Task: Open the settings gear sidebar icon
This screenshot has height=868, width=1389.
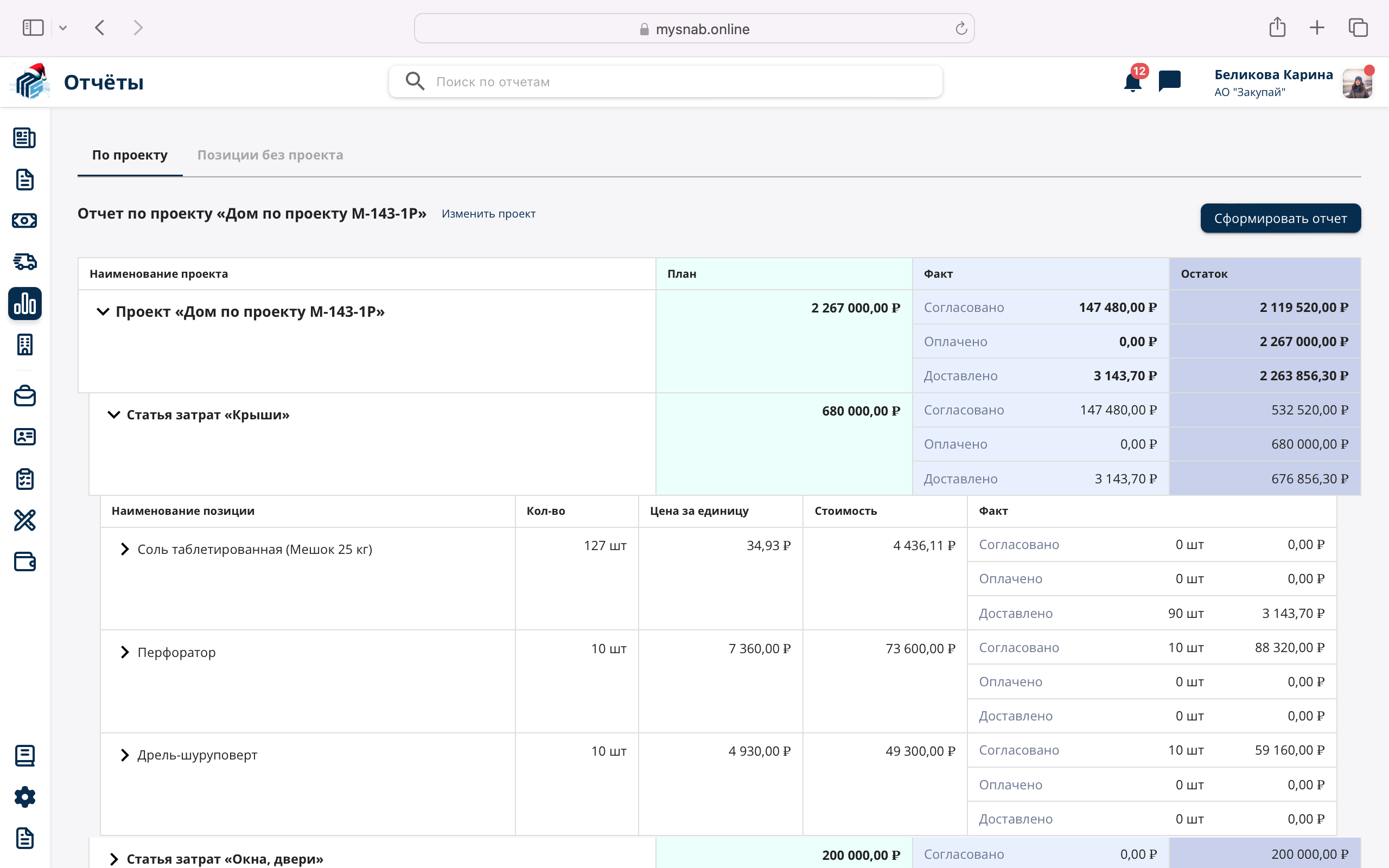Action: pos(24,797)
